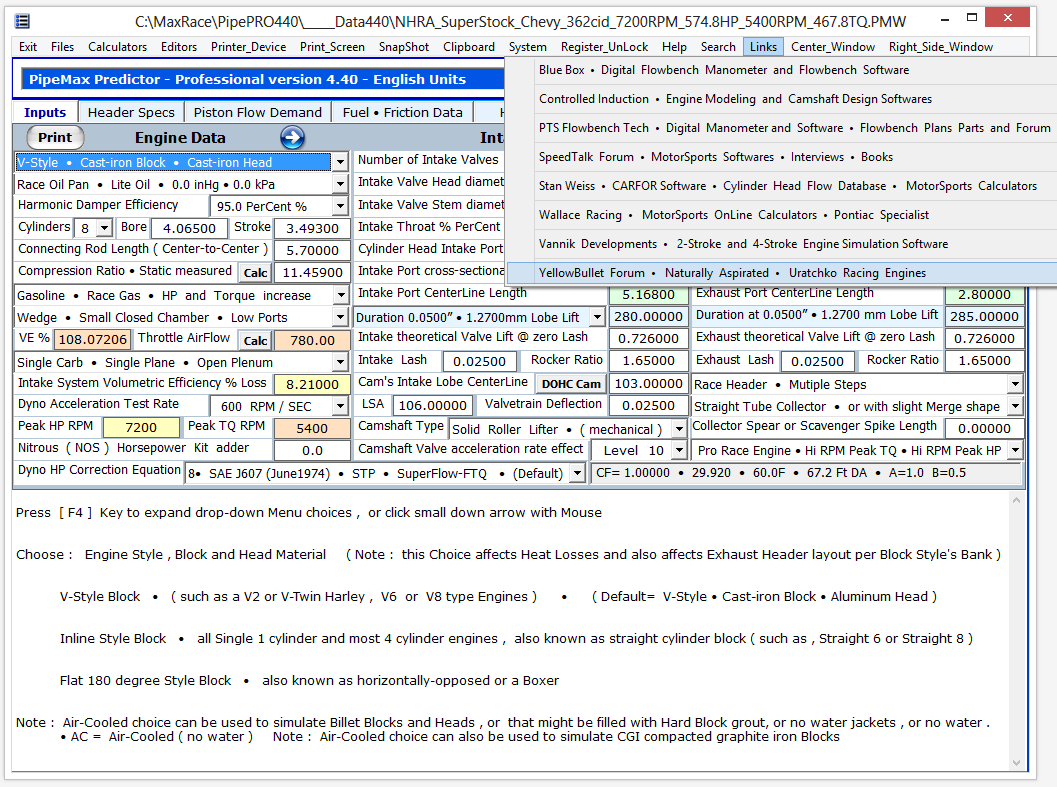Click the Print button

pos(55,138)
